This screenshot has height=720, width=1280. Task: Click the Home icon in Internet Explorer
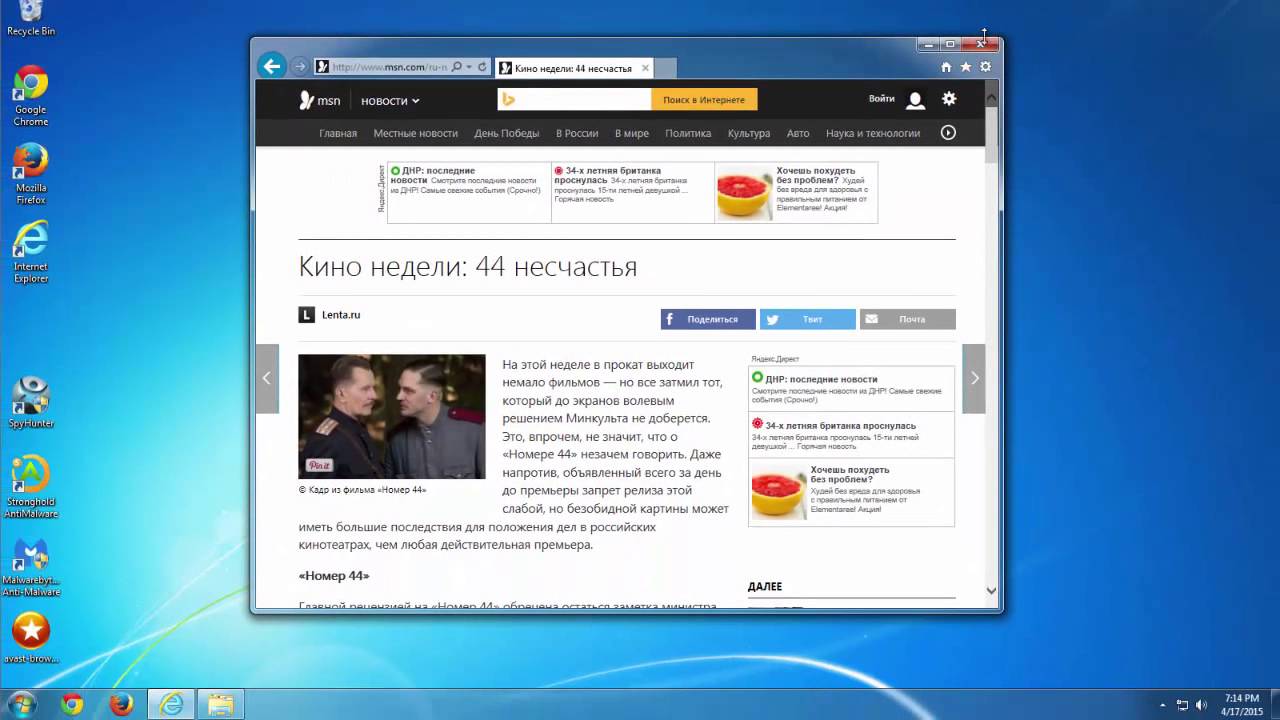pos(946,67)
